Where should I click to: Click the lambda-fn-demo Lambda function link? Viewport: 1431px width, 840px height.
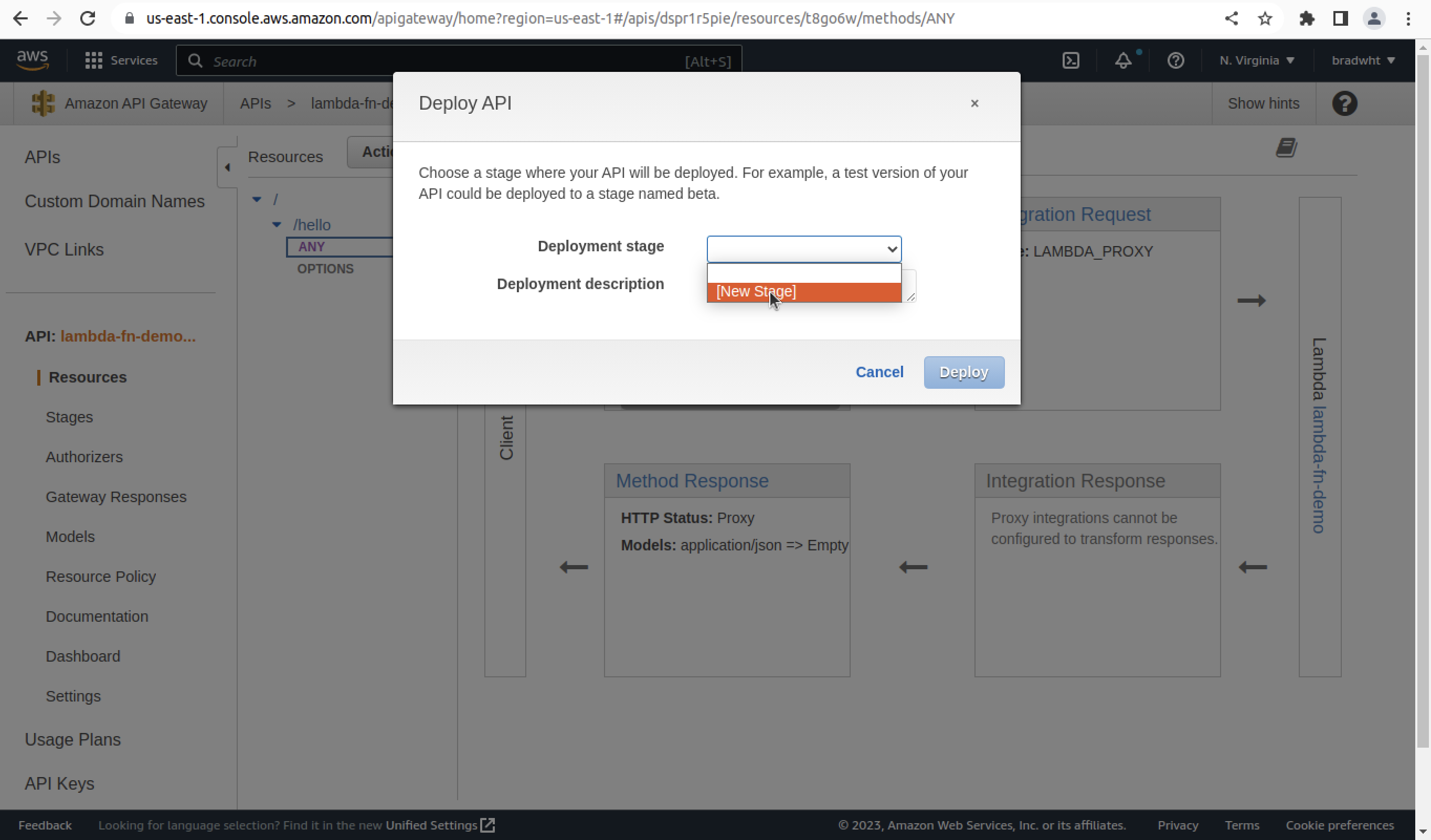[x=1319, y=470]
